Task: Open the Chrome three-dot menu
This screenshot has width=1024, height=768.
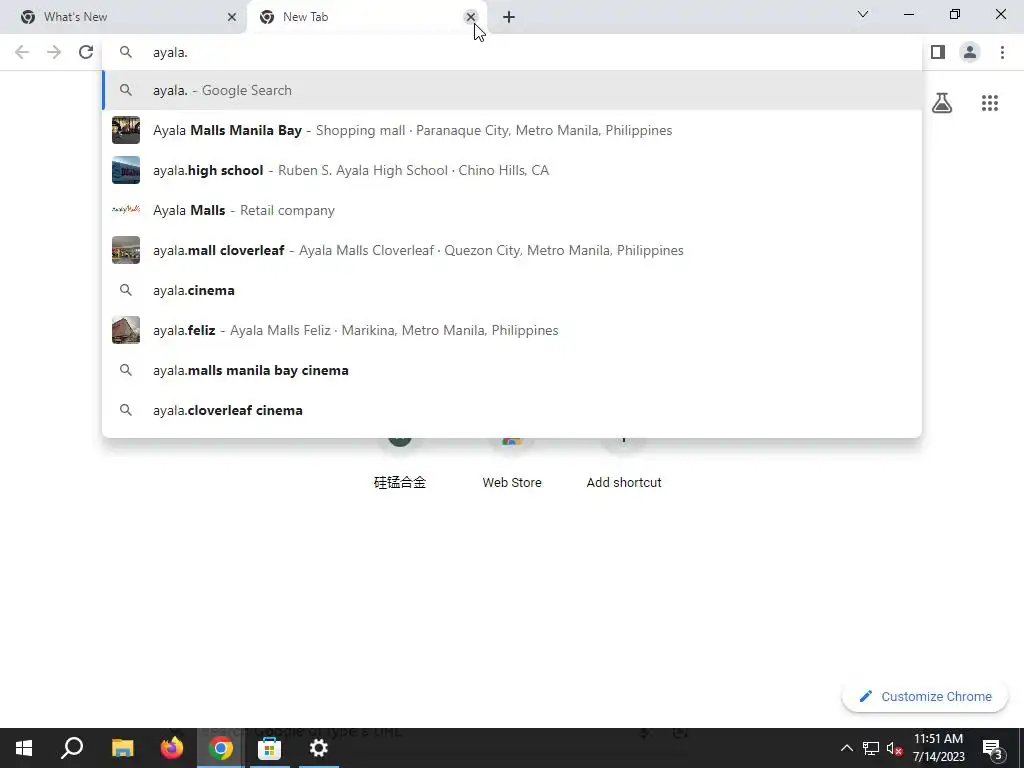Action: (x=1002, y=52)
